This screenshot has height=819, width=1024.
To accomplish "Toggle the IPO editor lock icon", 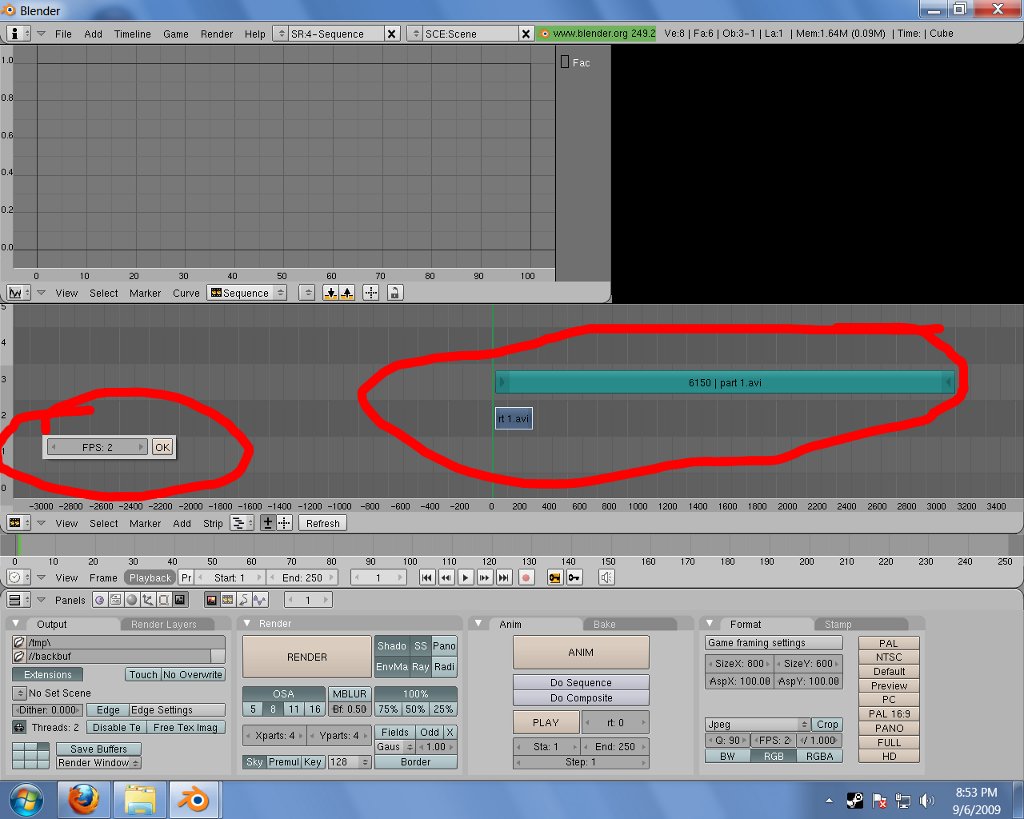I will 394,293.
